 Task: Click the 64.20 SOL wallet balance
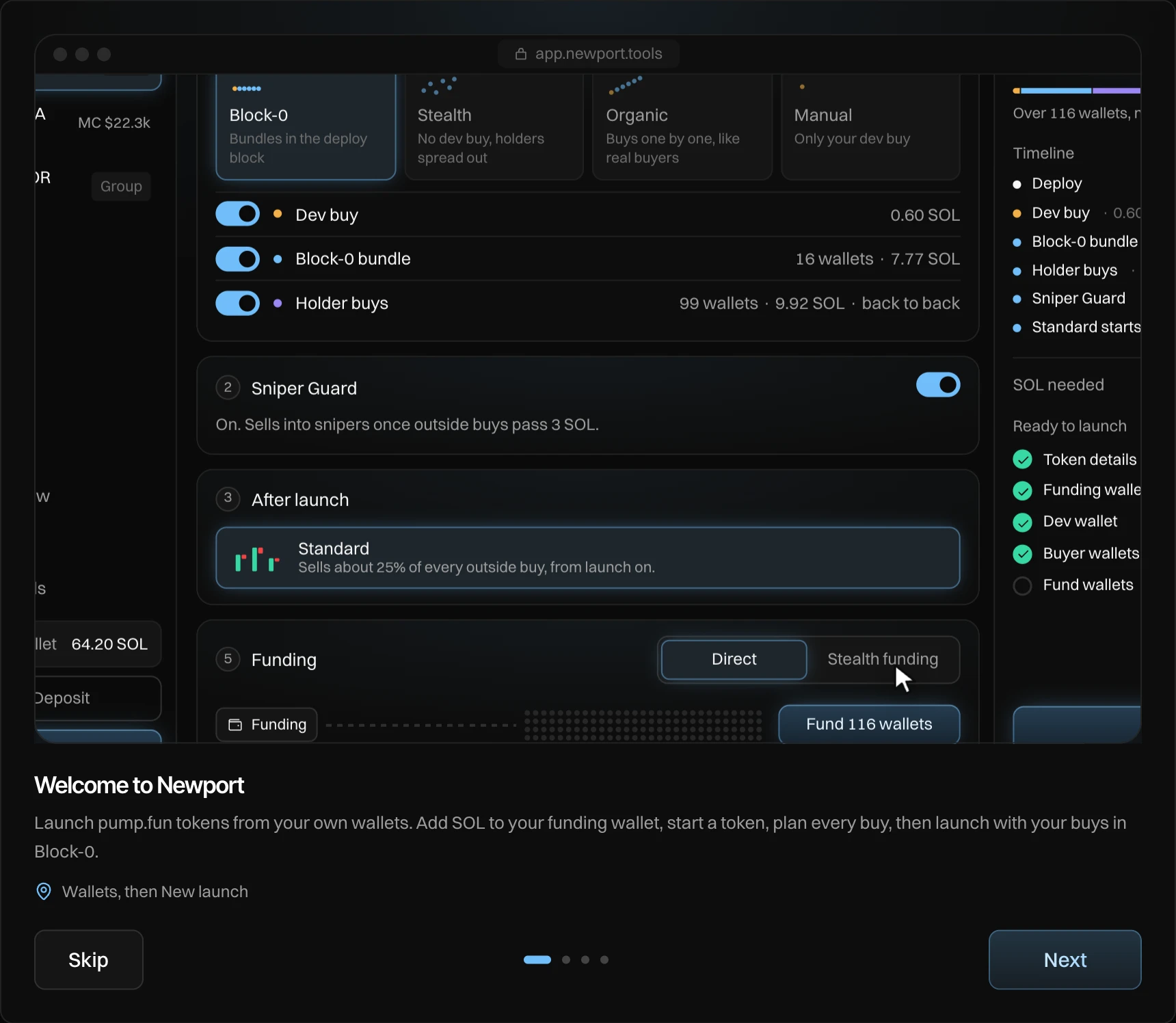click(109, 644)
